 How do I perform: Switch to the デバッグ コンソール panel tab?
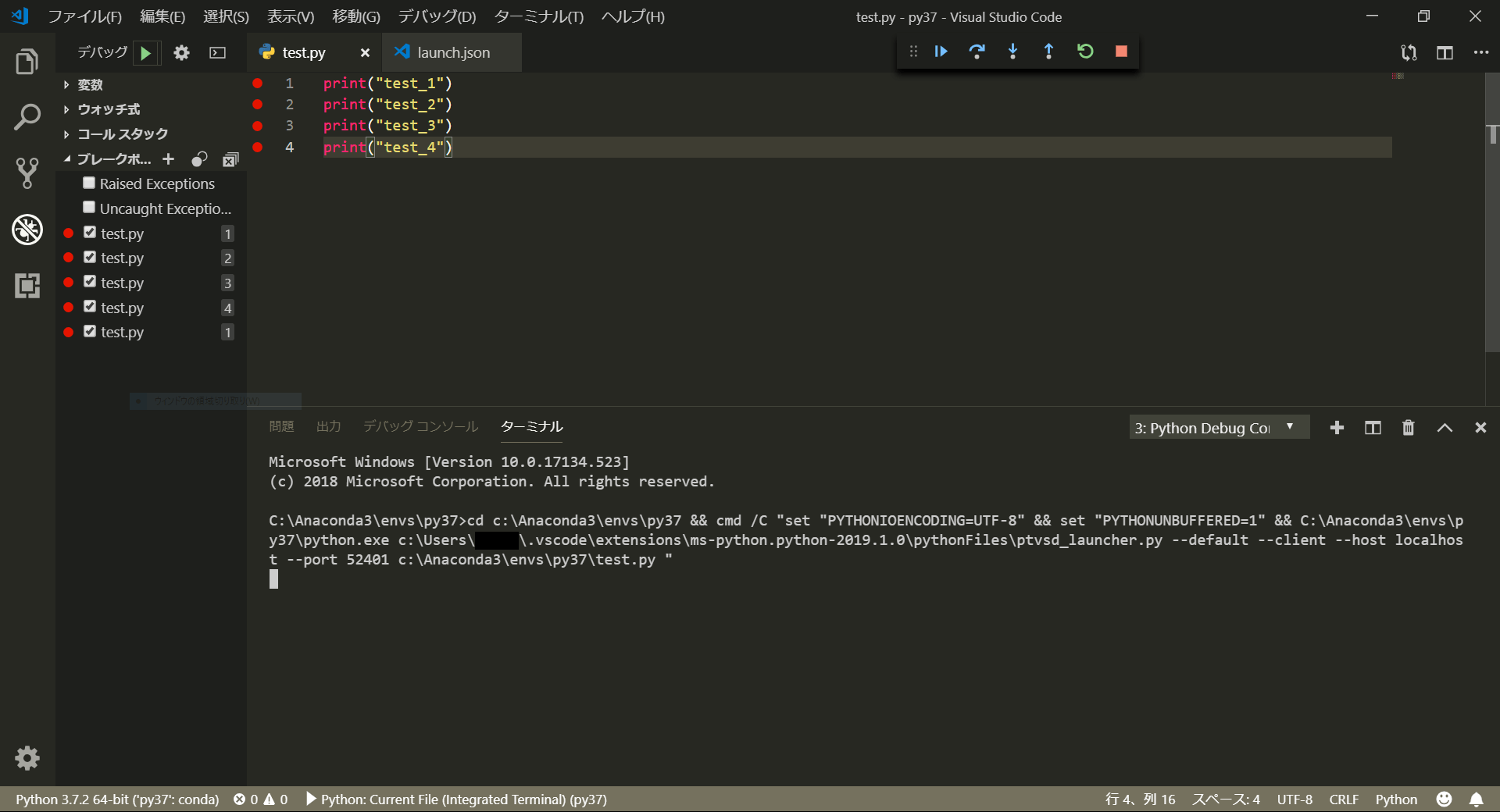pos(420,426)
